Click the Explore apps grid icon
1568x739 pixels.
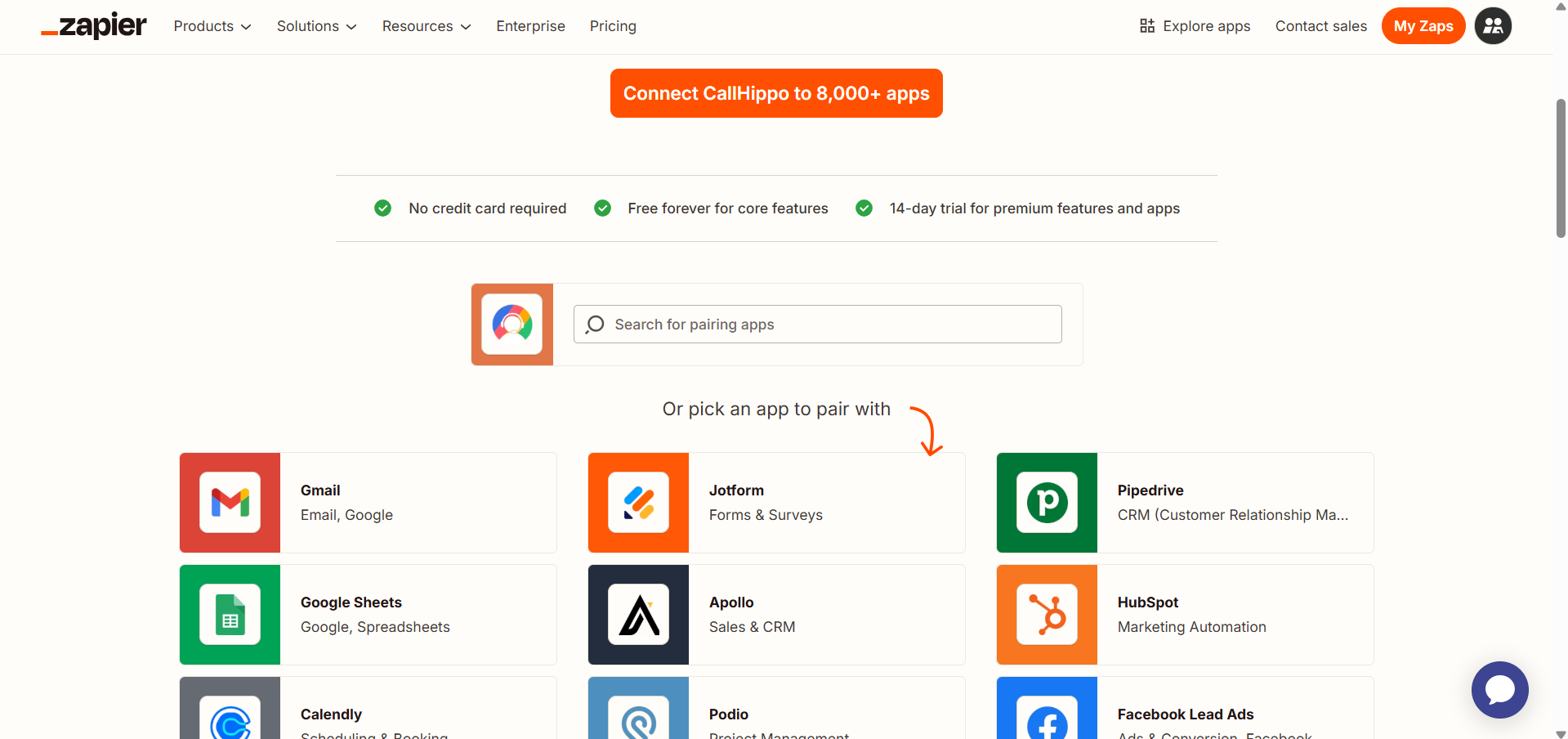click(1147, 26)
